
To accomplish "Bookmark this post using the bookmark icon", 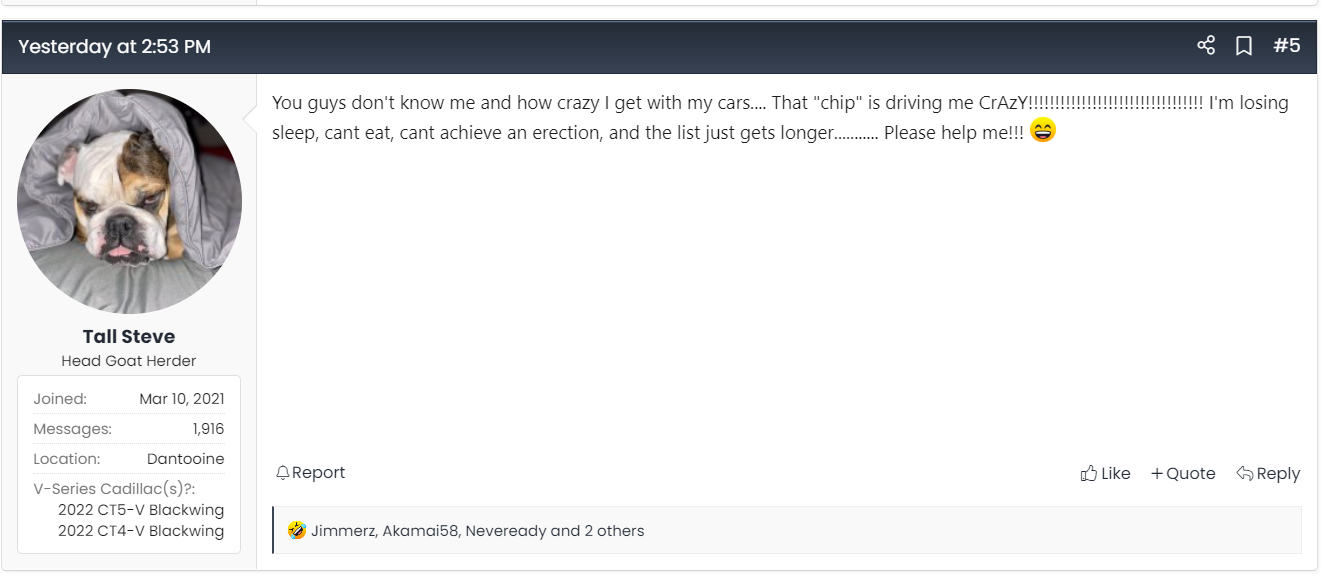I will [x=1244, y=46].
